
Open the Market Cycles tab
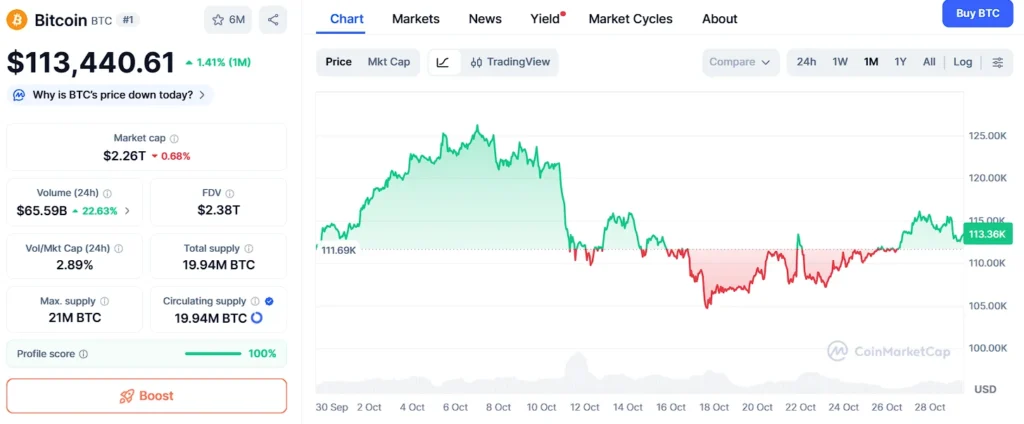point(630,19)
